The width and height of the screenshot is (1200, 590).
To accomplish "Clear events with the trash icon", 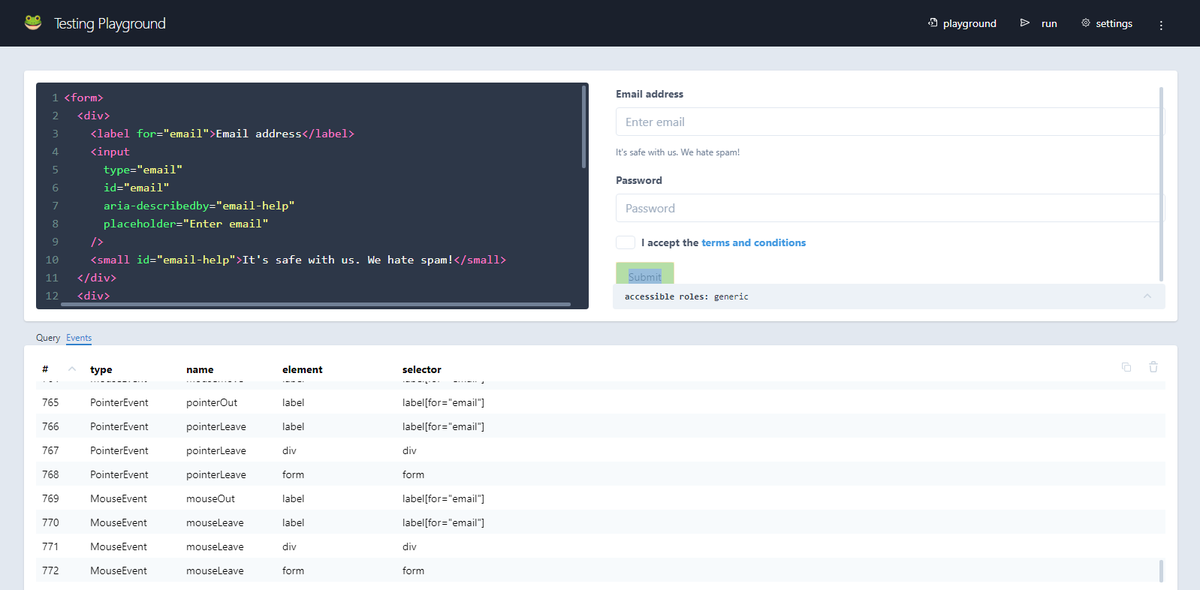I will 1153,367.
